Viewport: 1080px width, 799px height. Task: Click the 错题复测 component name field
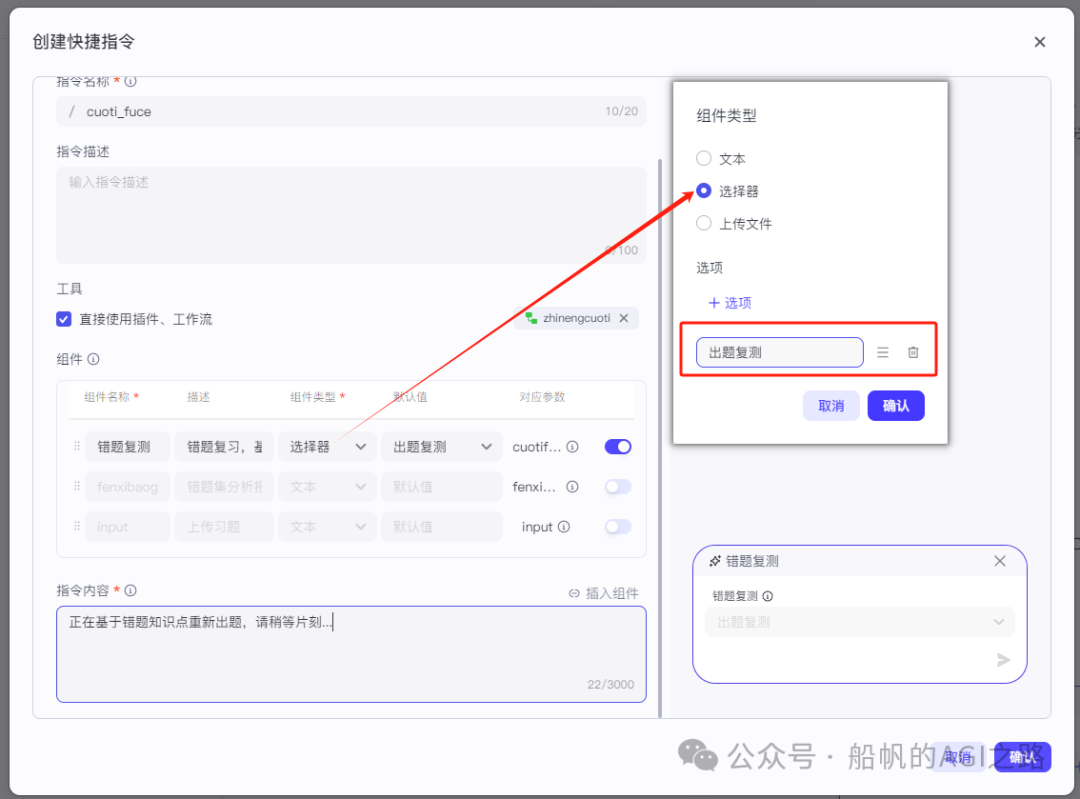pos(127,446)
